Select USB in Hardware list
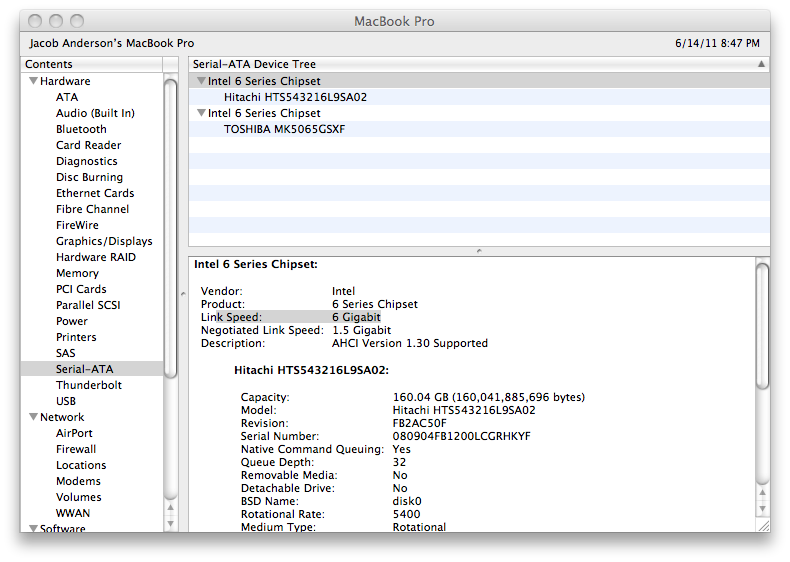 click(66, 401)
